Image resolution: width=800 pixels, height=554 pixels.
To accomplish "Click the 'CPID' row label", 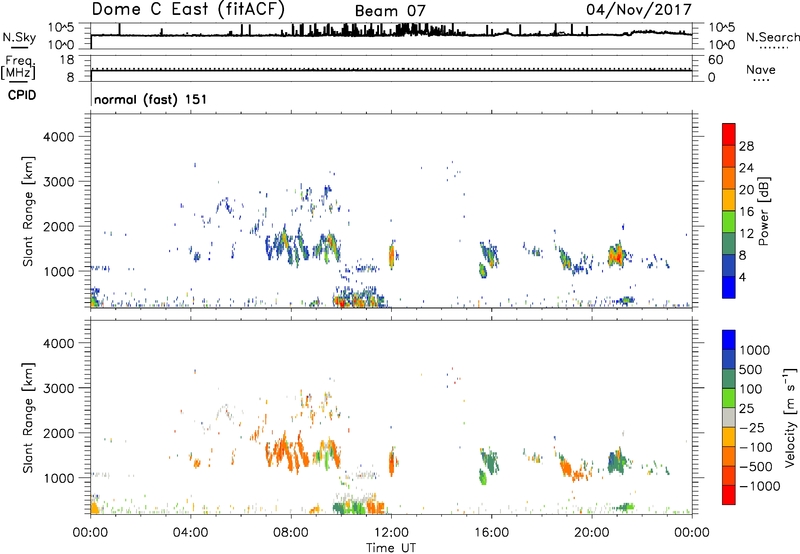I will (22, 95).
